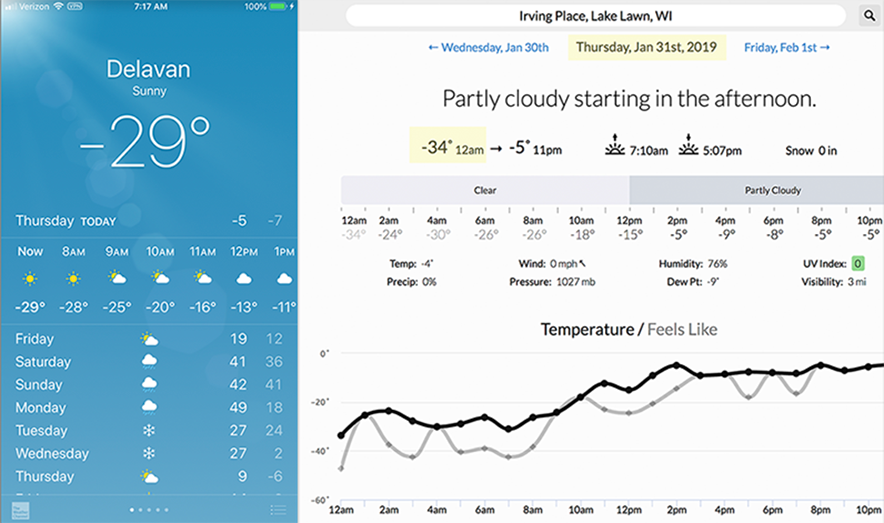Screen dimensions: 884x523
Task: Click the sunrise icon at 7:10am
Action: click(x=615, y=146)
